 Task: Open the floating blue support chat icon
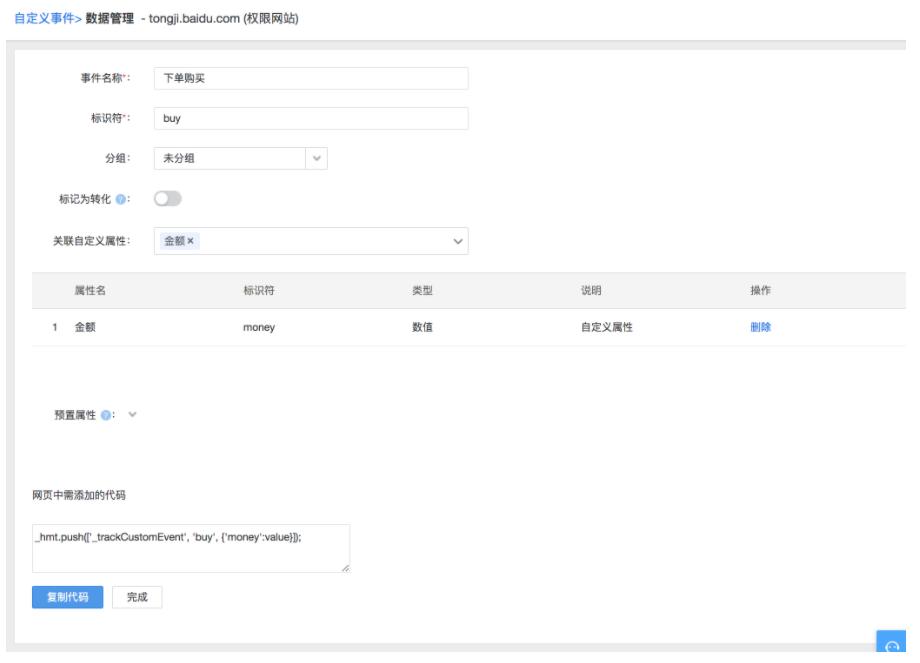coord(892,647)
